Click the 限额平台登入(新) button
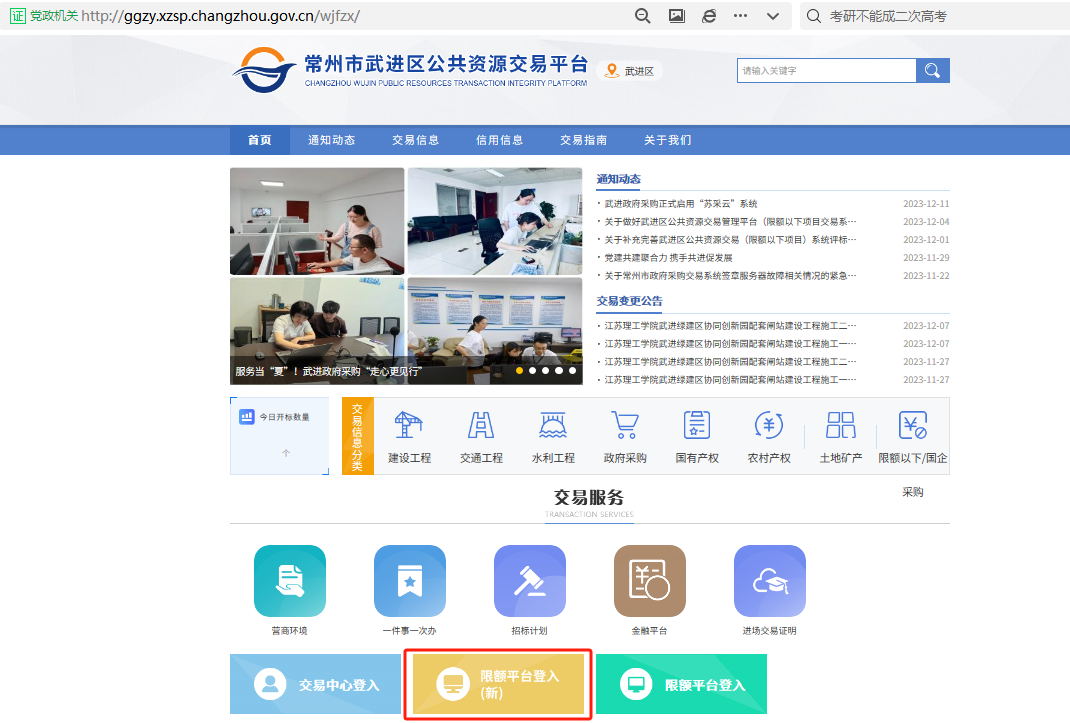 (x=498, y=685)
